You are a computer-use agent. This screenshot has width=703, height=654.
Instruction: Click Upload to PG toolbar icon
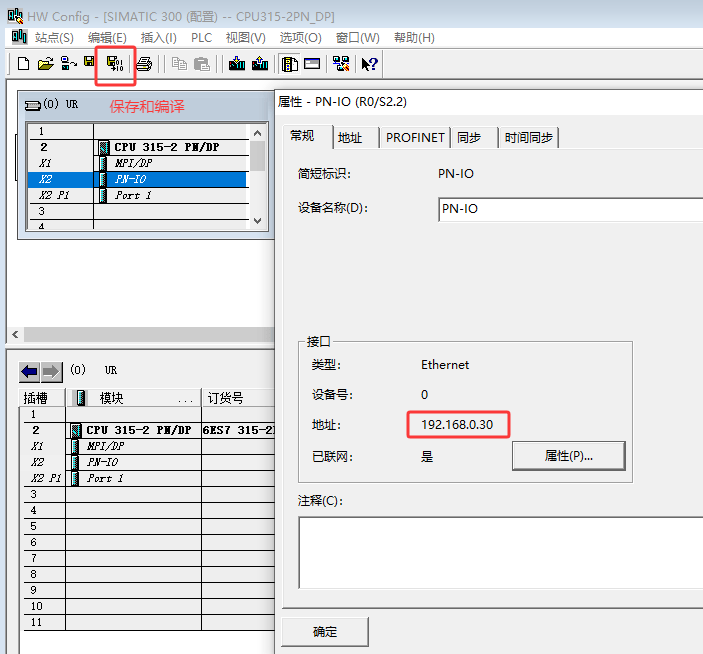click(x=260, y=64)
